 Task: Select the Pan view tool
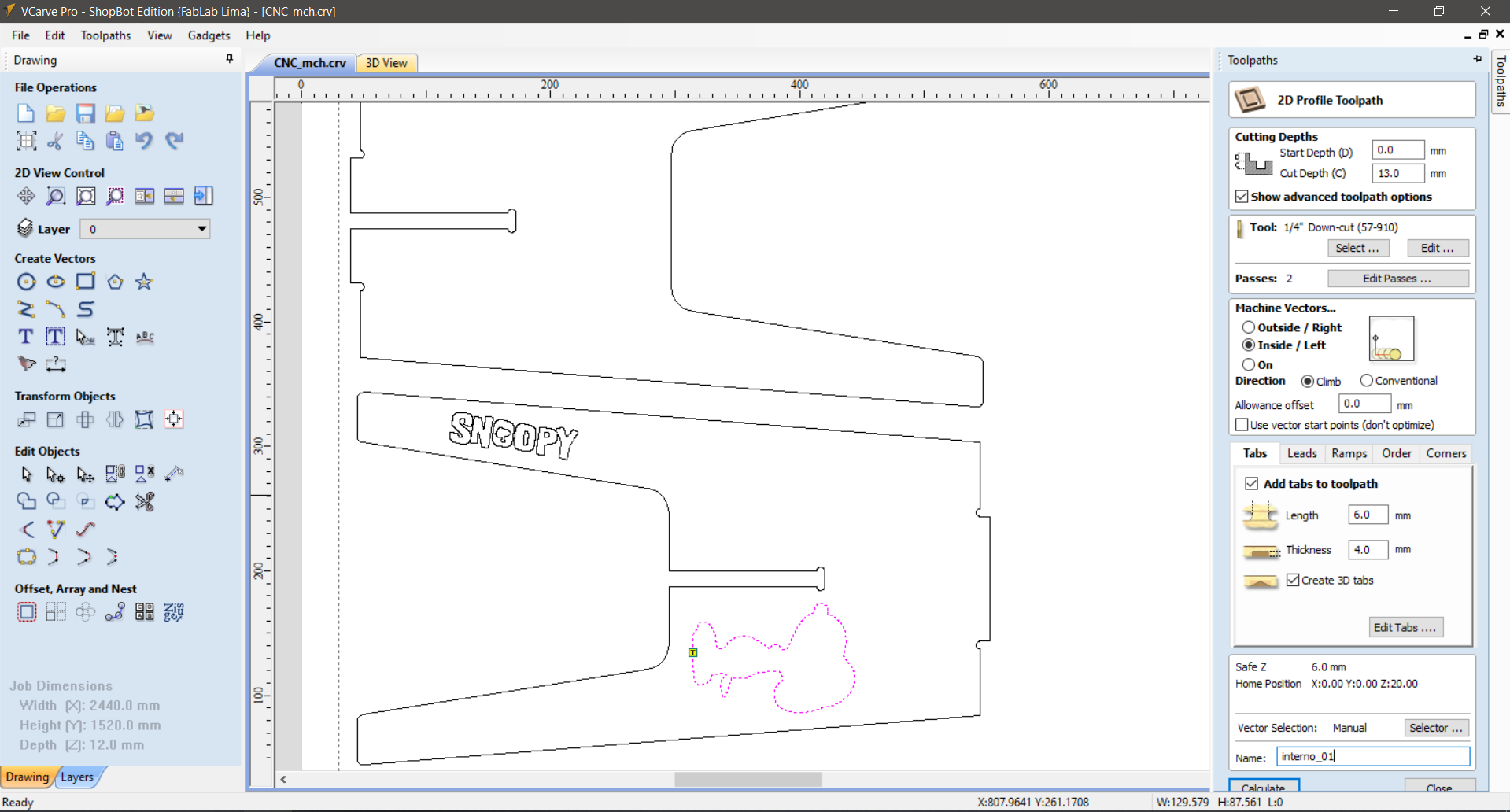[x=26, y=196]
